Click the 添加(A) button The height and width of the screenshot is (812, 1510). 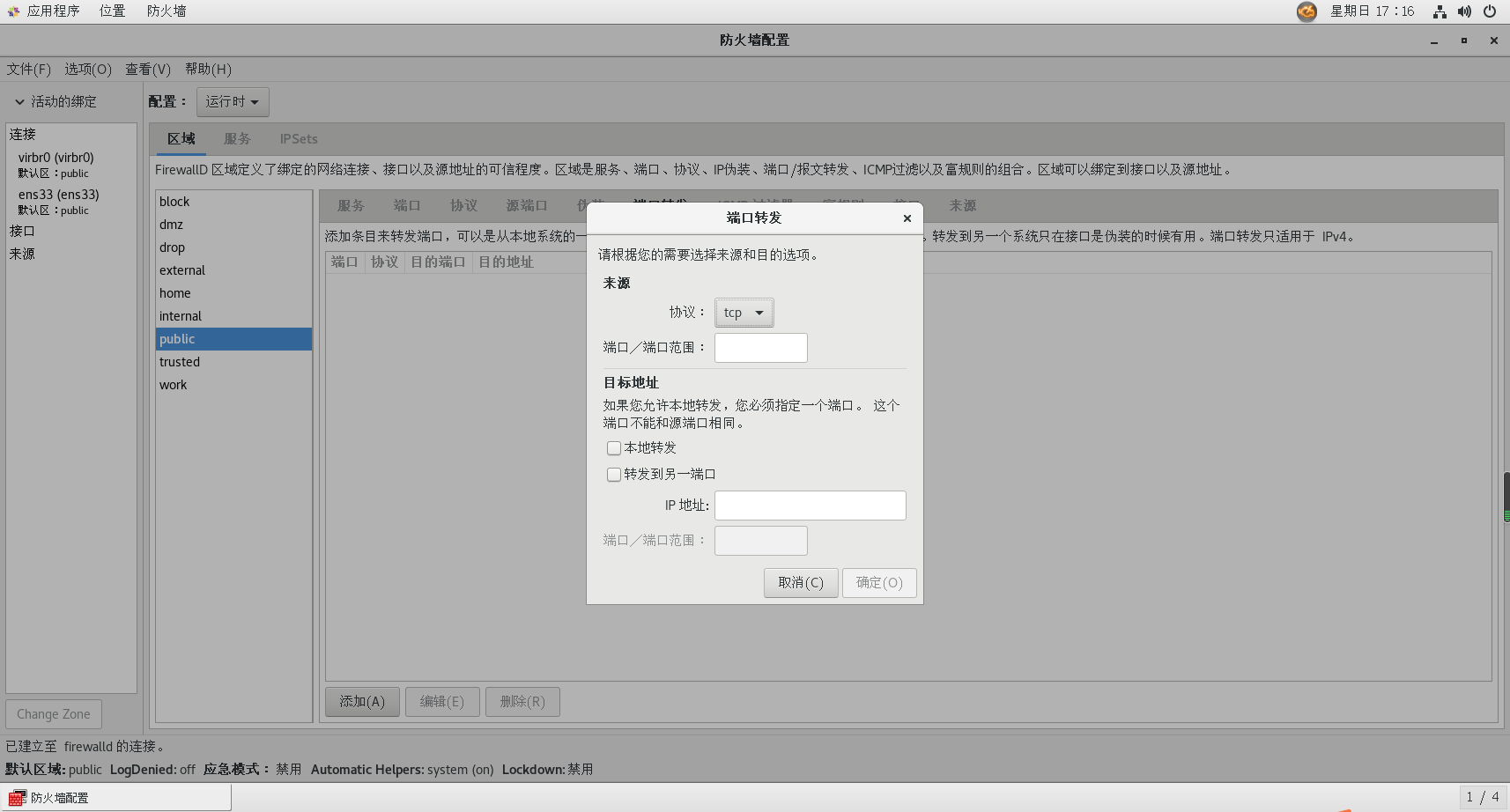(x=362, y=702)
